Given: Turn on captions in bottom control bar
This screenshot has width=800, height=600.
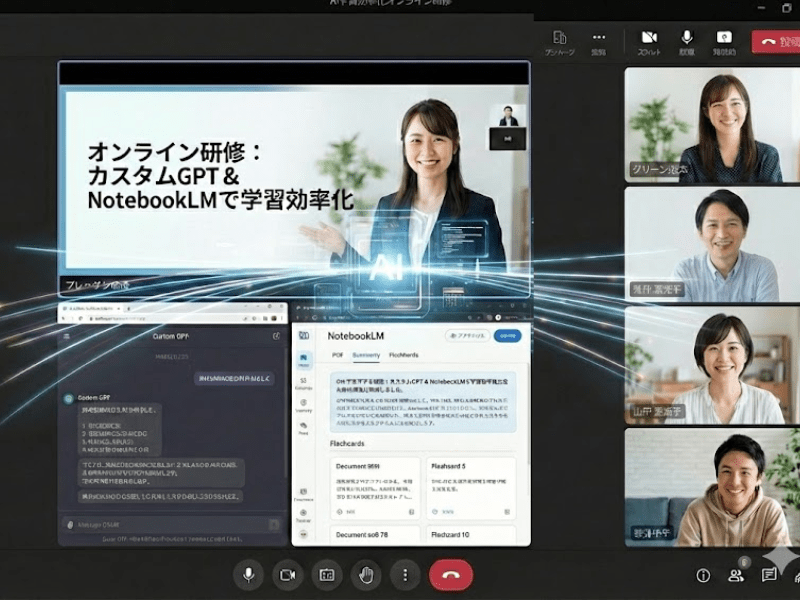Looking at the screenshot, I should click(x=326, y=574).
